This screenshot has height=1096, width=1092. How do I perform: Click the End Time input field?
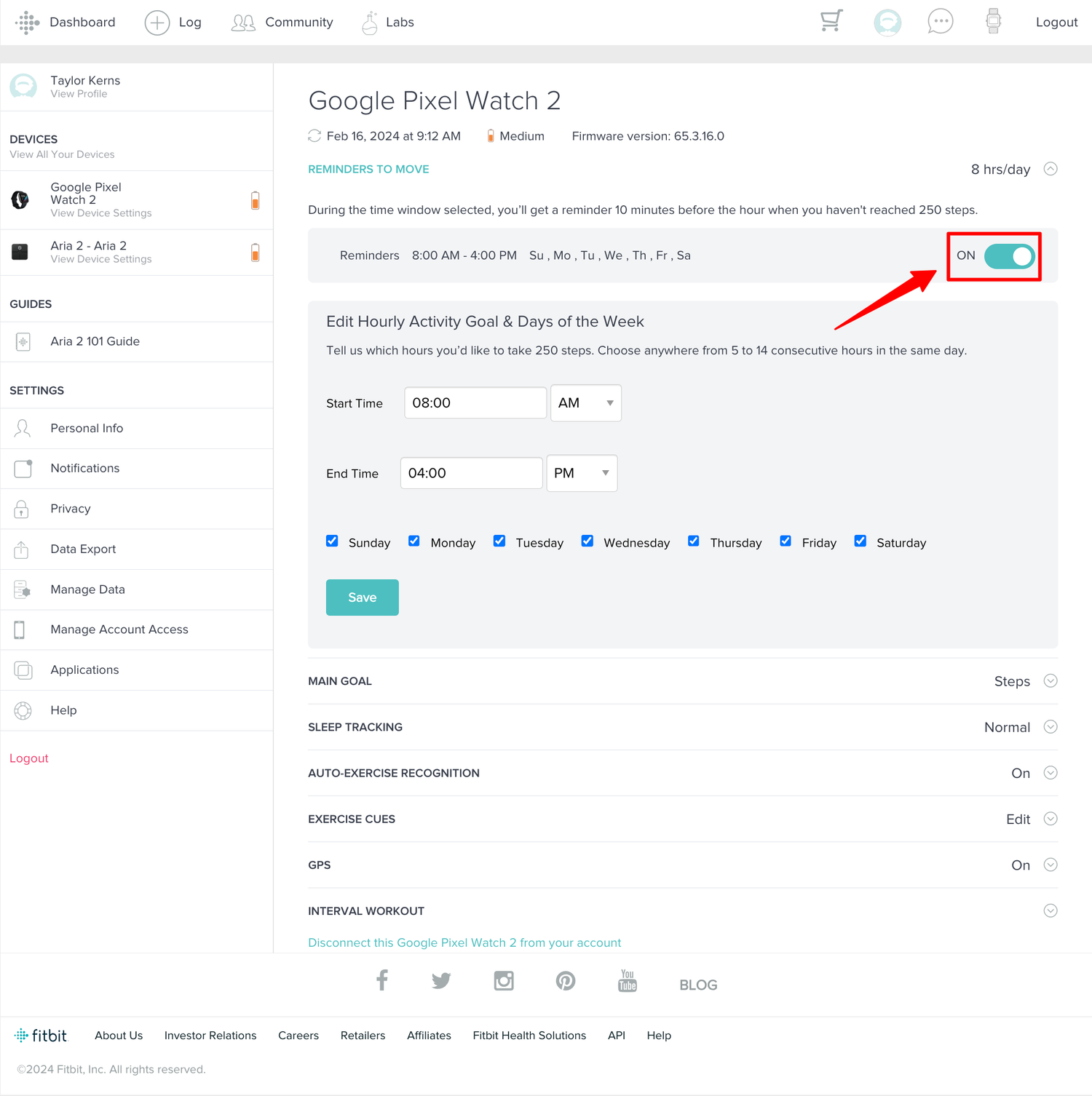tap(471, 474)
